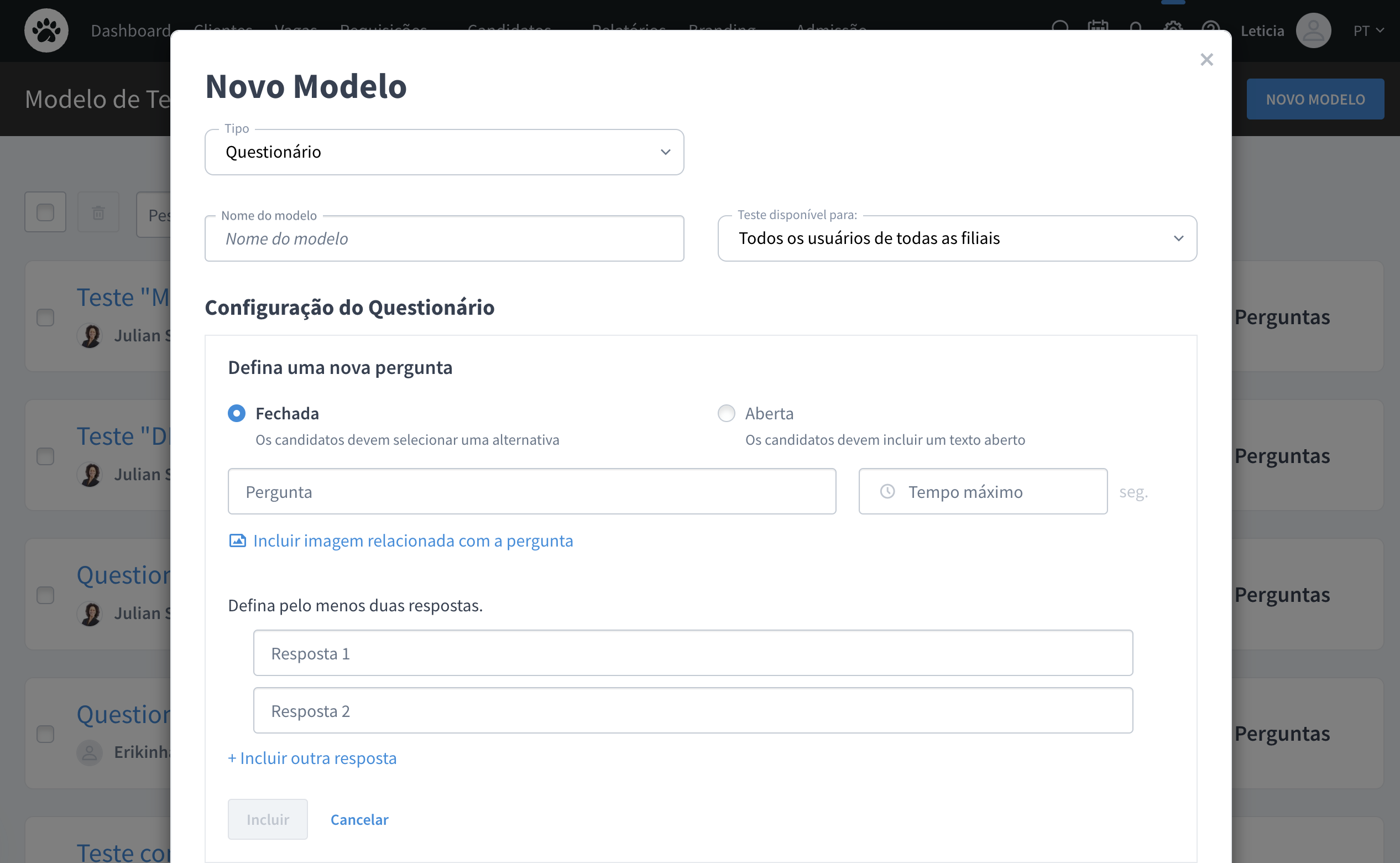The width and height of the screenshot is (1400, 863).
Task: Close the Novo Modelo dialog
Action: click(x=1206, y=59)
